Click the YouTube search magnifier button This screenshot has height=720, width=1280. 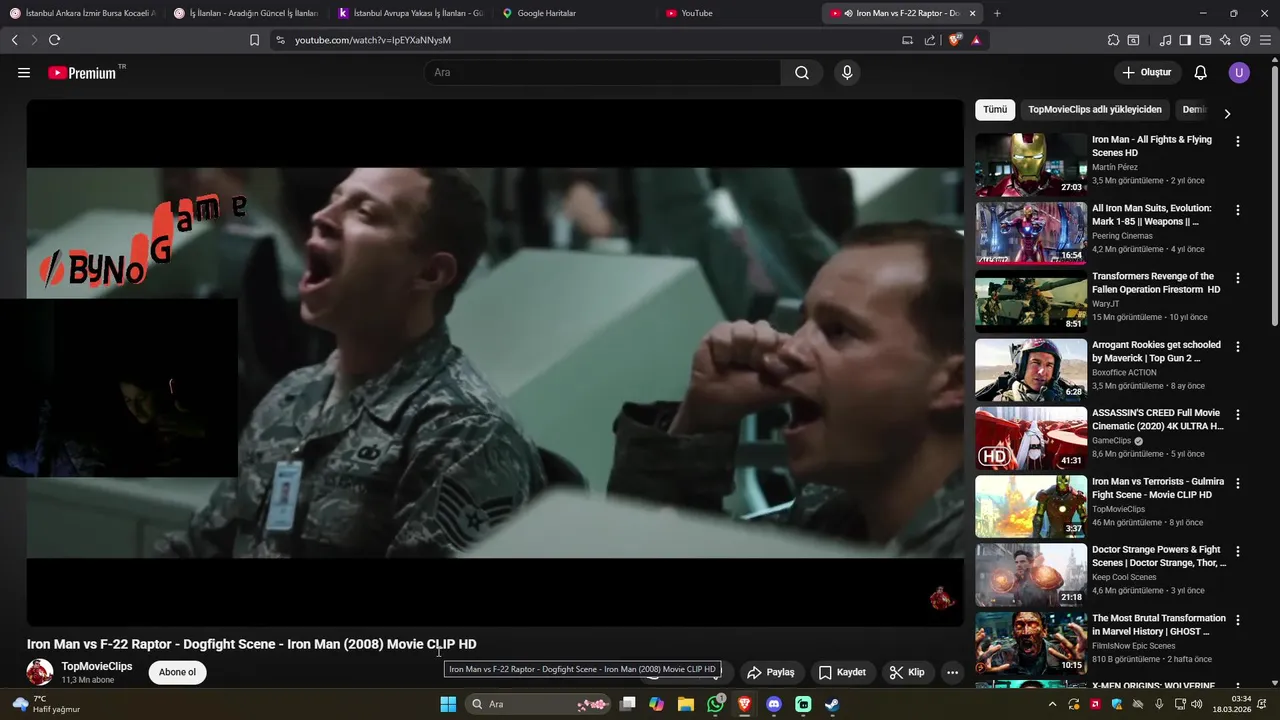pos(802,73)
